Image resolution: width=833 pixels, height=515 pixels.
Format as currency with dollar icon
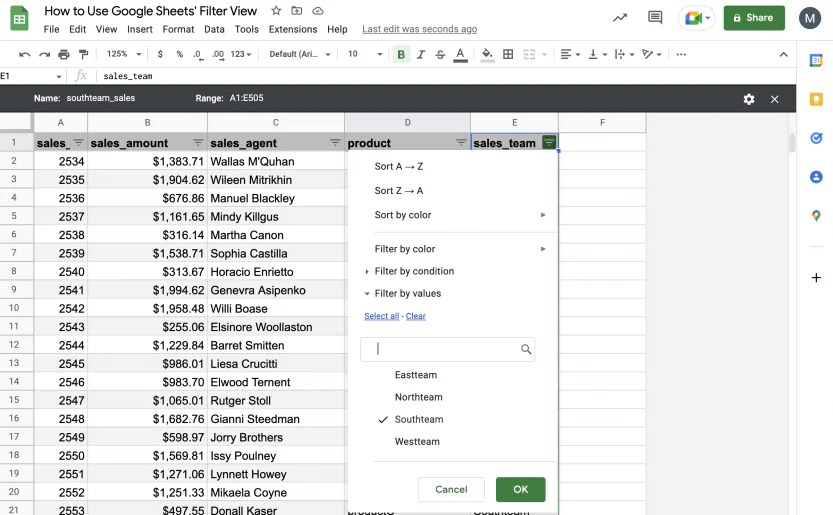160,54
